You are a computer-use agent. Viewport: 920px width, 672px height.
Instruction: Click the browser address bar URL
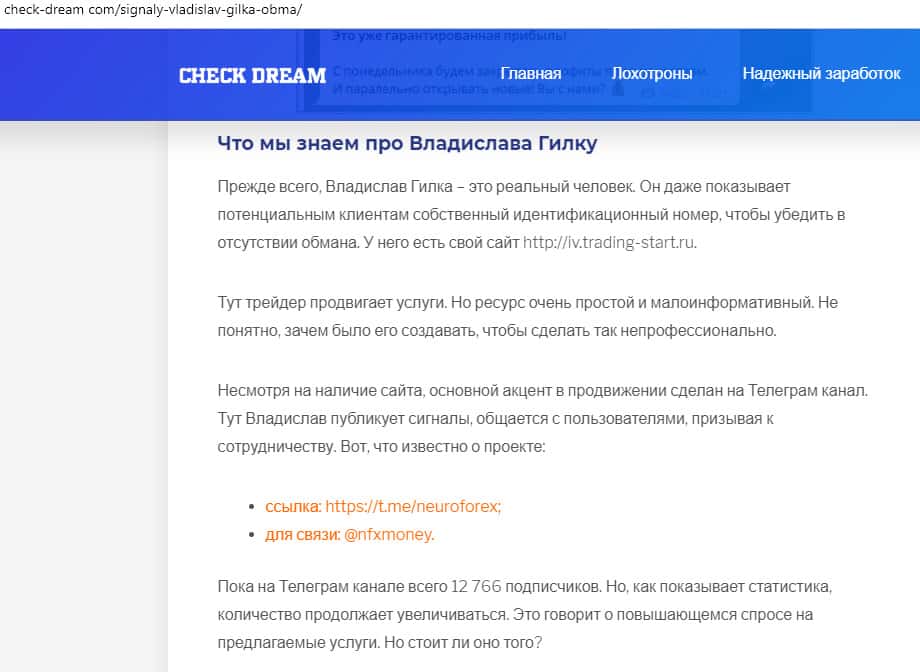[152, 10]
